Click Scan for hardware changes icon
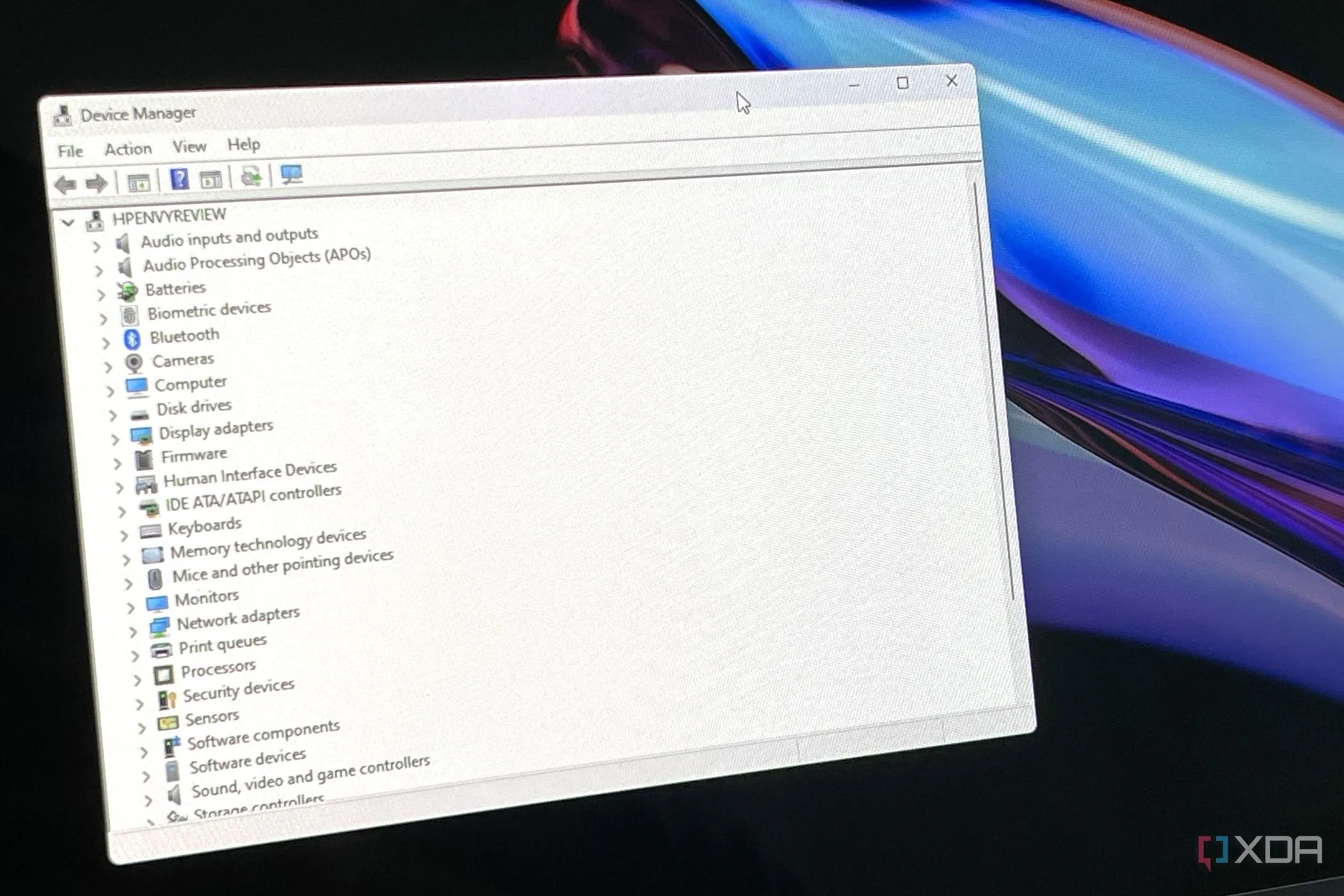The image size is (1344, 896). (251, 176)
